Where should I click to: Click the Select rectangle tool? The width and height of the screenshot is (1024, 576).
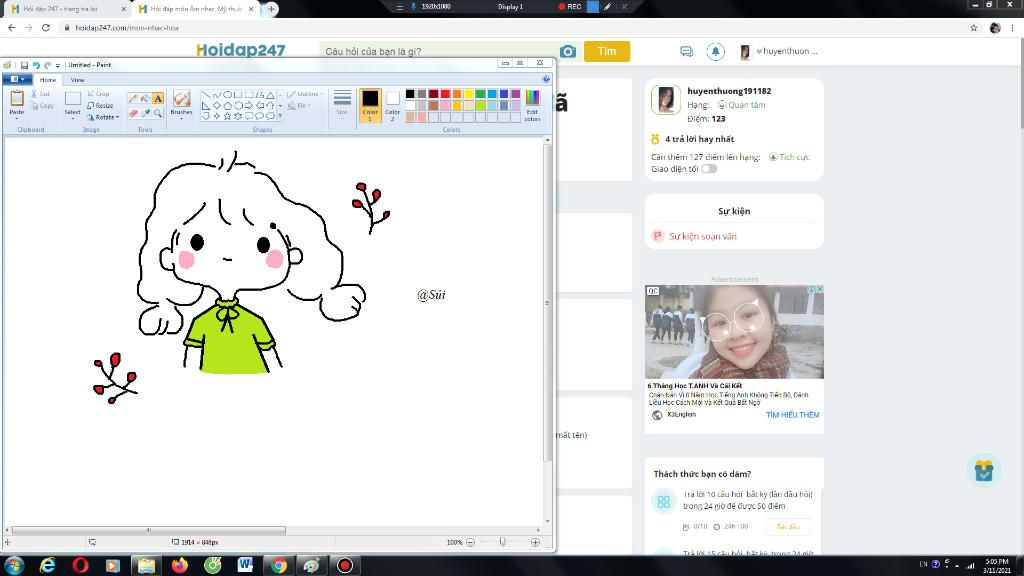pos(72,99)
